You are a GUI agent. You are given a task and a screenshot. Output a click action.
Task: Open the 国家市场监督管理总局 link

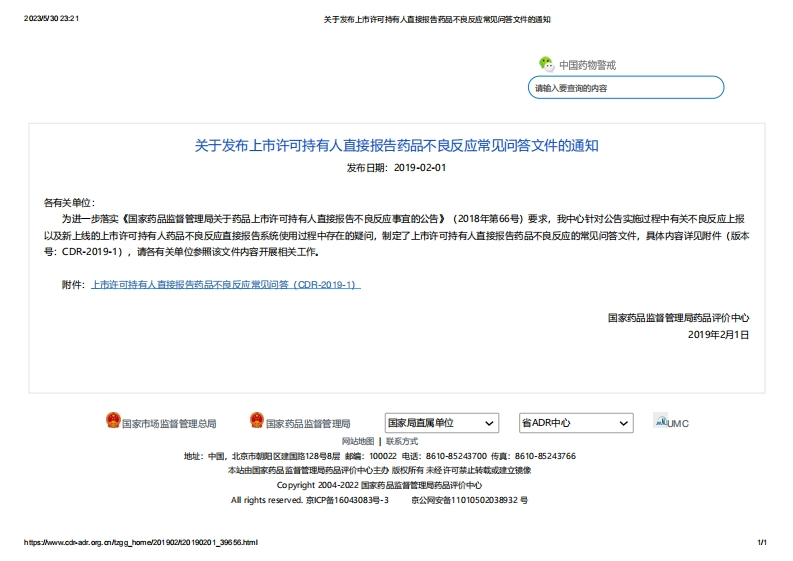(169, 423)
